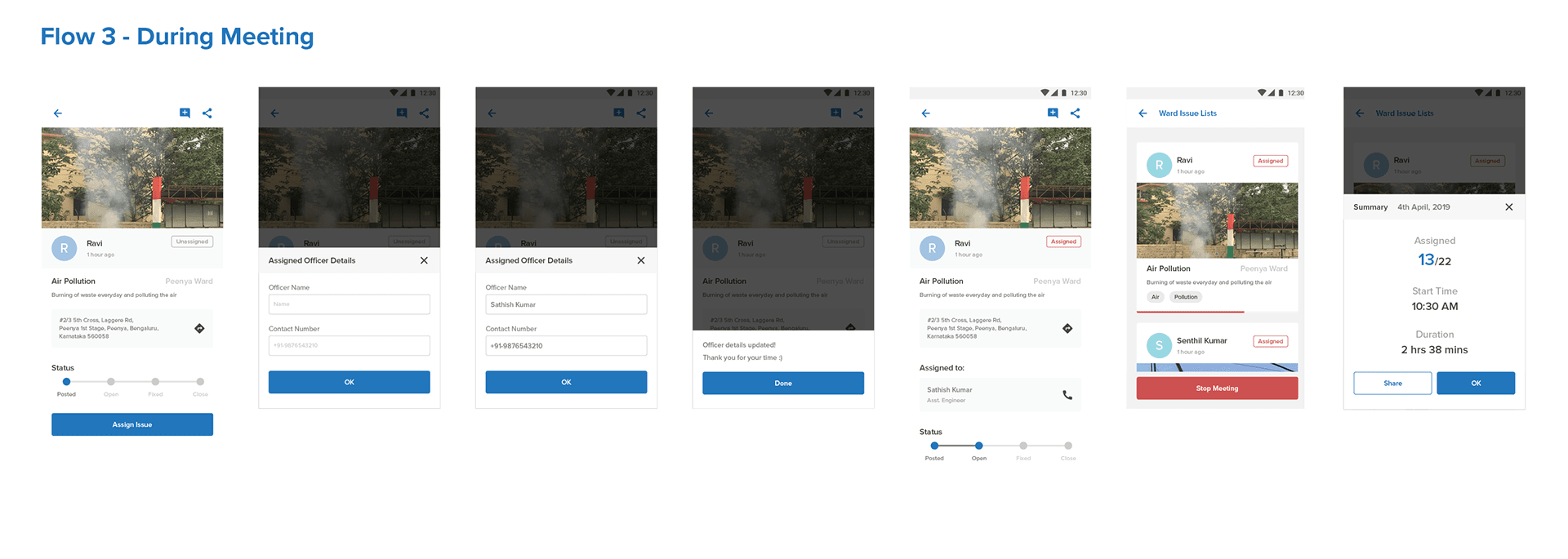This screenshot has width=1568, height=559.
Task: Click Sathish Kumar name in the Assigned to card
Action: pyautogui.click(x=950, y=390)
